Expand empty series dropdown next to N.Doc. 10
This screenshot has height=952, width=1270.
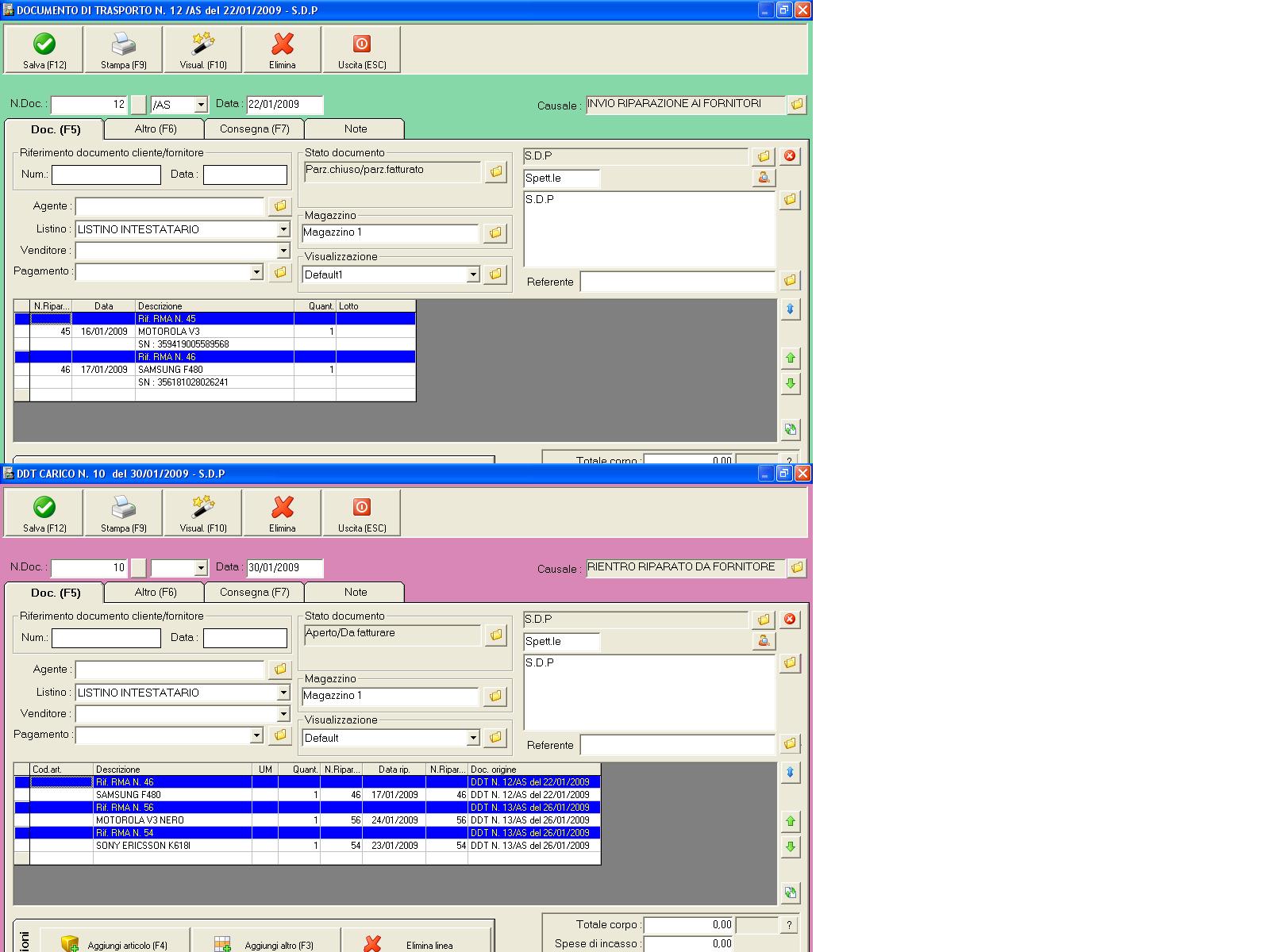[201, 568]
